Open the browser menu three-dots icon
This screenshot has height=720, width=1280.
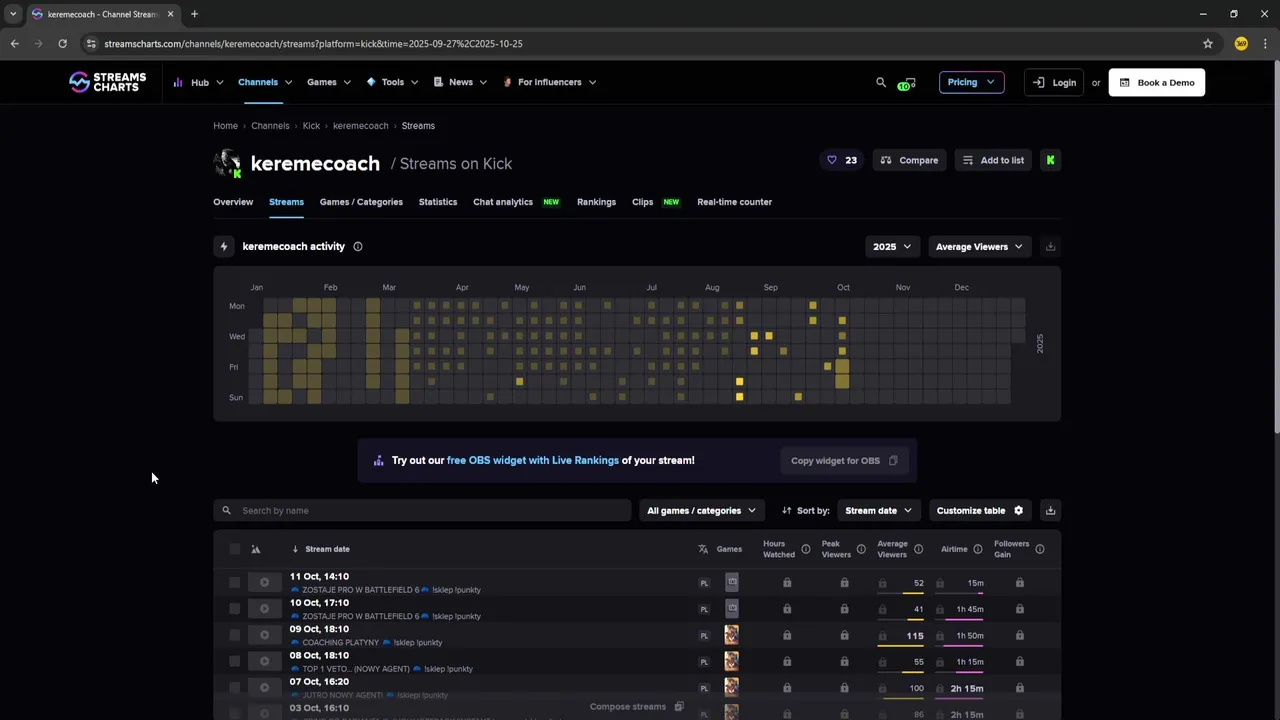(x=1265, y=44)
